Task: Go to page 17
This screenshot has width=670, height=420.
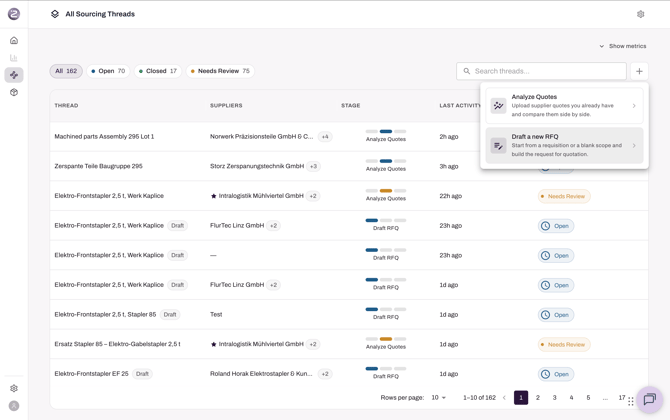Action: coord(622,397)
